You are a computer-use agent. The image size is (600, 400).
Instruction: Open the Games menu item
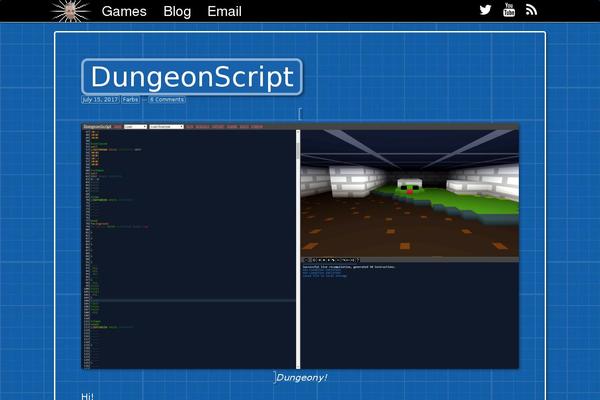click(124, 11)
